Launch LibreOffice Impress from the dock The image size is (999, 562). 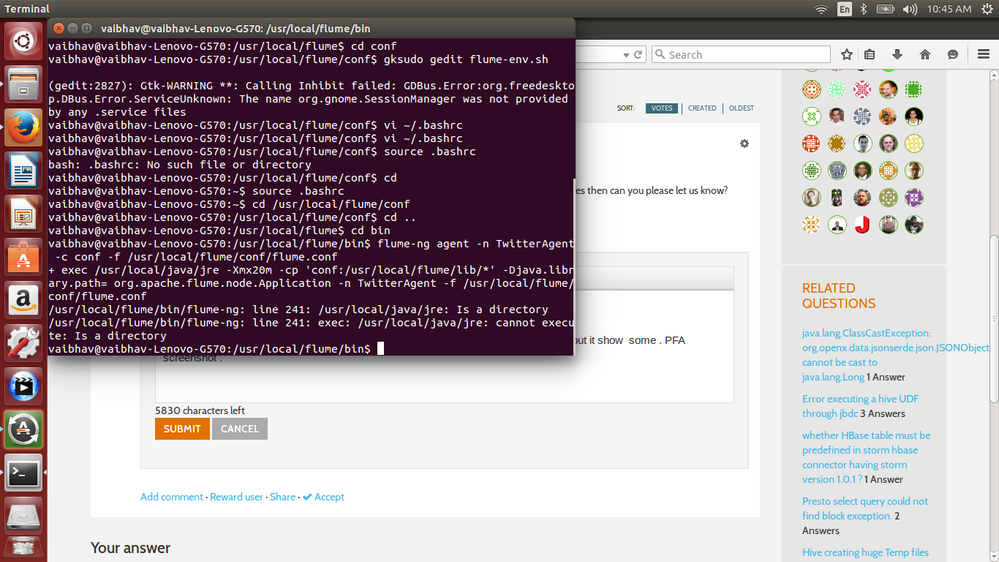24,214
